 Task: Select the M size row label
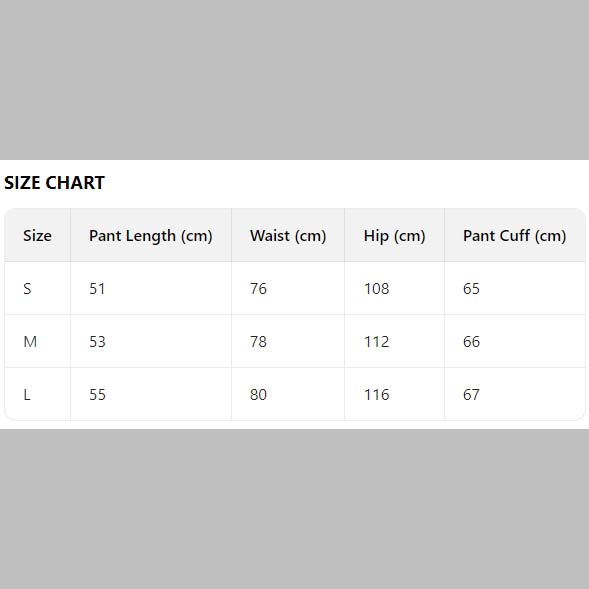pyautogui.click(x=30, y=341)
